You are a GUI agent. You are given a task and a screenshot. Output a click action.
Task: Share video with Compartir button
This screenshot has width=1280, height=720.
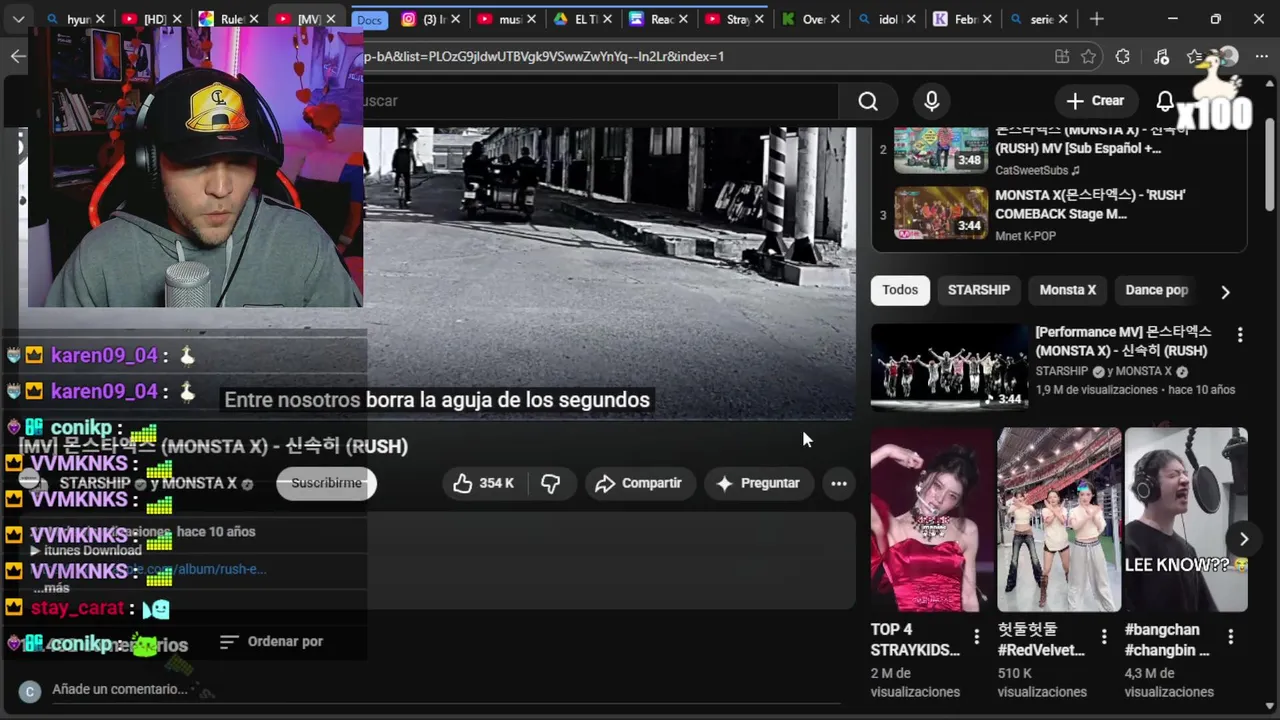[x=639, y=483]
